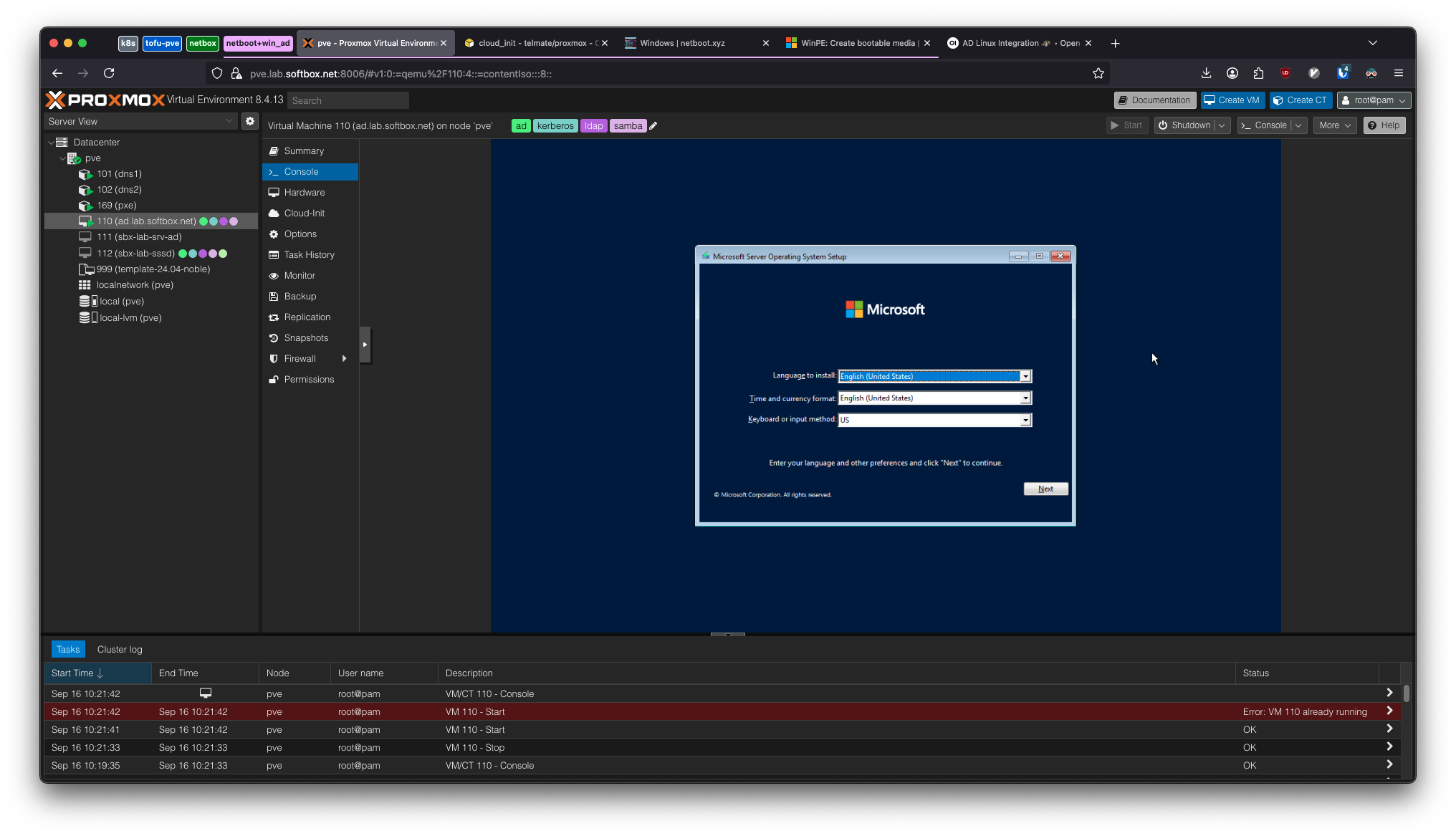
Task: Click Next in the Windows setup dialog
Action: [x=1045, y=489]
